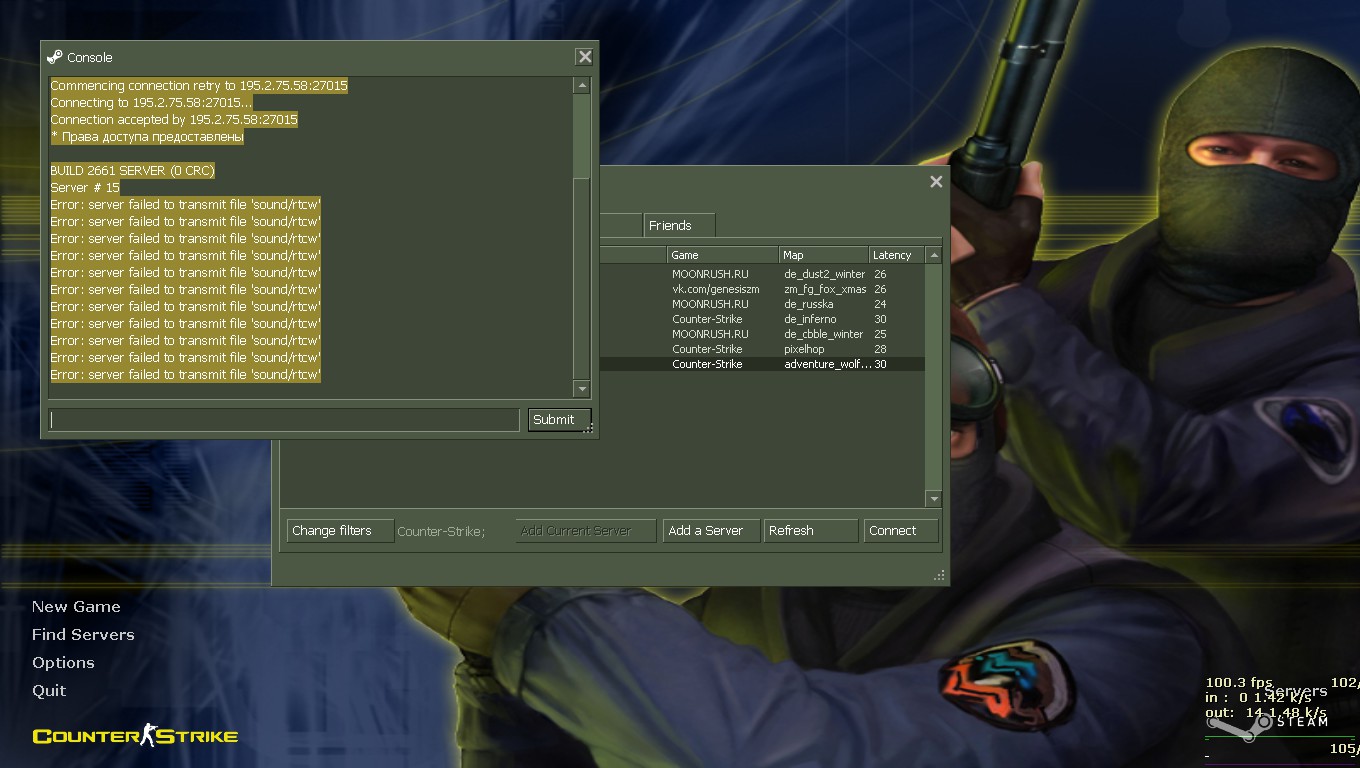Select the server row with map de_russka
1360x768 pixels.
click(761, 304)
